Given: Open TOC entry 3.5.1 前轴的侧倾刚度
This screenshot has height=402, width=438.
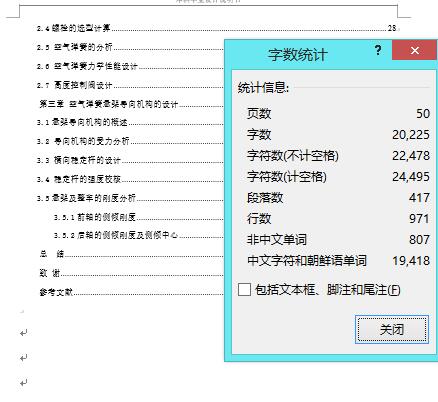Looking at the screenshot, I should point(95,217).
